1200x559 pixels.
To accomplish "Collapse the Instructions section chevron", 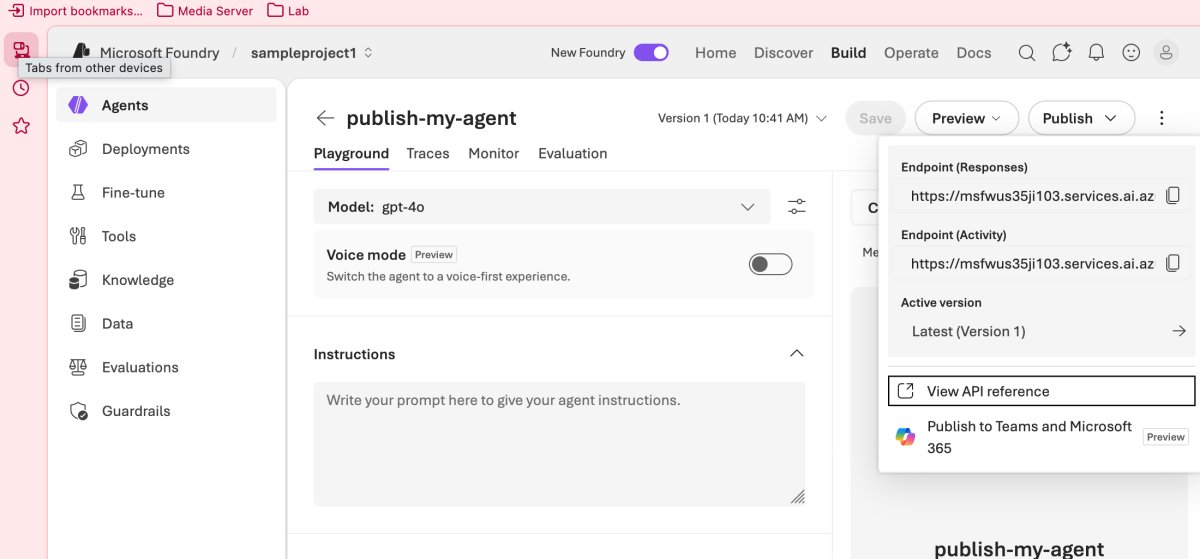I will 796,354.
